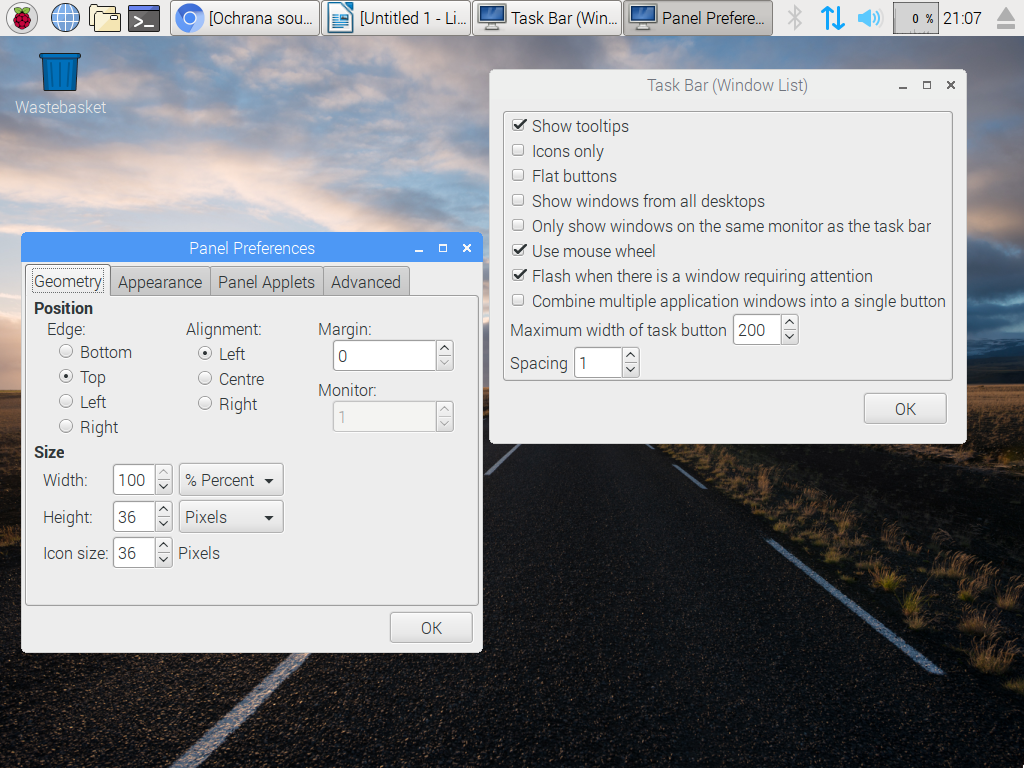Open the volume control in the tray
Screen dimensions: 1024x768
870,17
